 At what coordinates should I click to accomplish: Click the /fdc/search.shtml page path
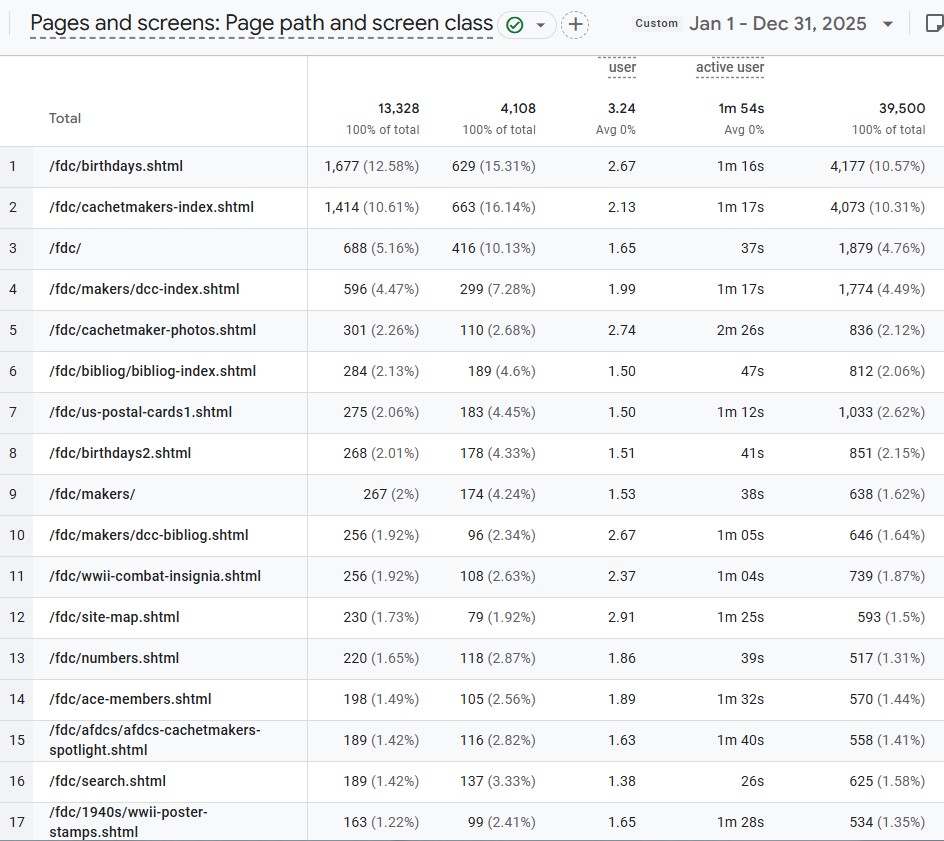pyautogui.click(x=107, y=781)
